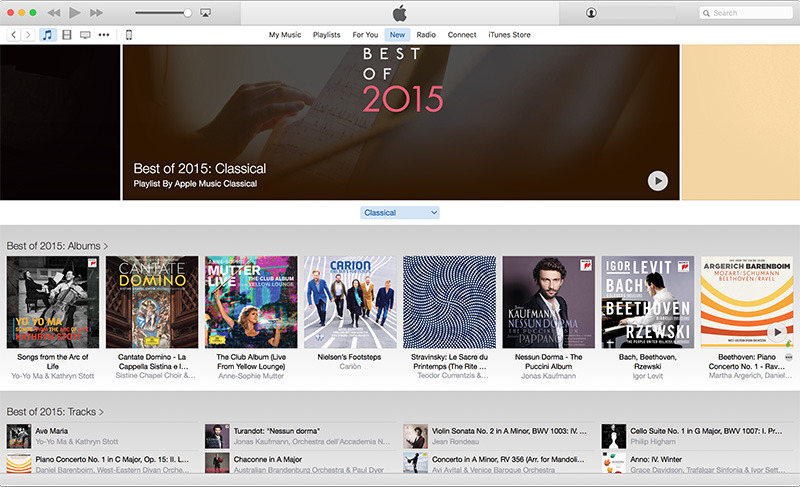This screenshot has width=800, height=487.
Task: Click Chaconne in A Major track artwork
Action: point(217,463)
